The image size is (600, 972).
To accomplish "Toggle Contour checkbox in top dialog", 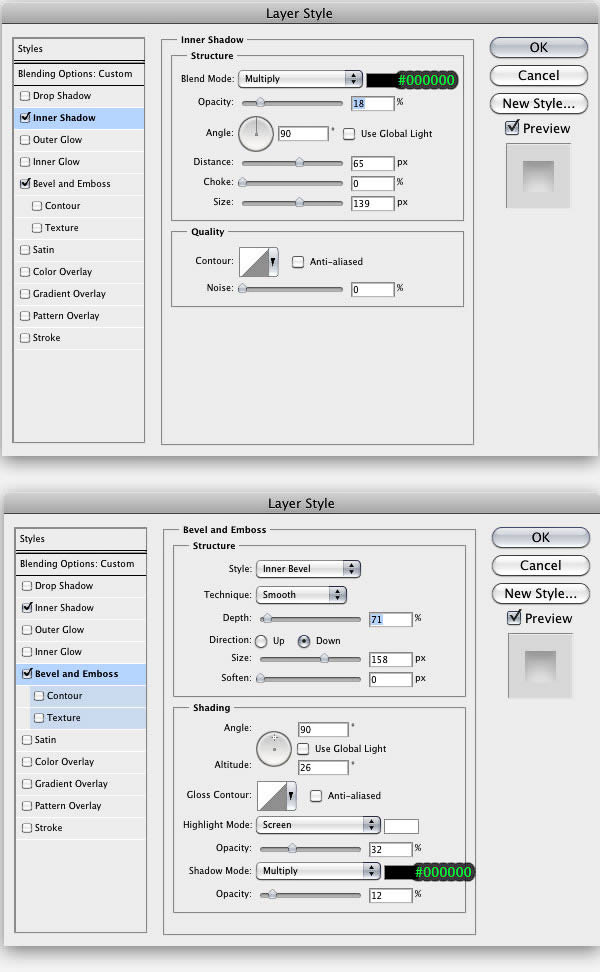I will click(37, 206).
